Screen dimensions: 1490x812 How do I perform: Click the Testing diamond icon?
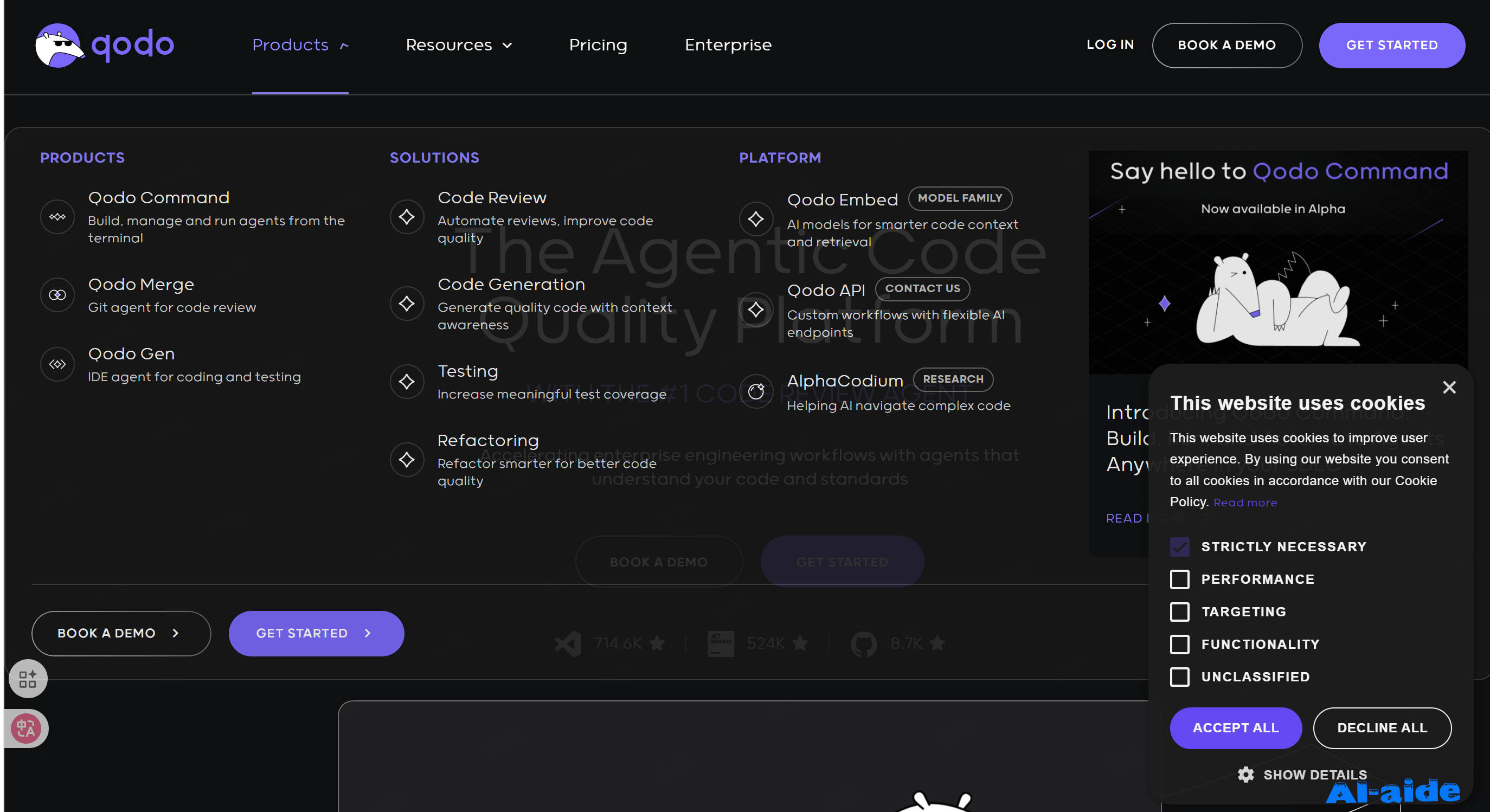click(407, 382)
